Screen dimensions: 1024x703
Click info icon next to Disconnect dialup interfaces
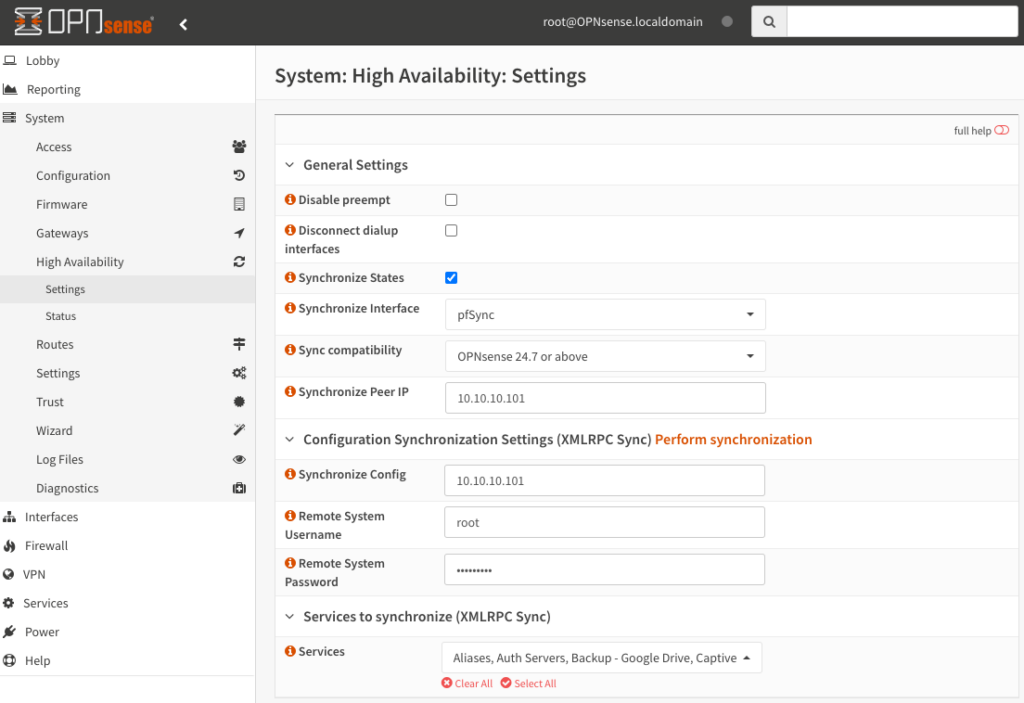pyautogui.click(x=290, y=230)
